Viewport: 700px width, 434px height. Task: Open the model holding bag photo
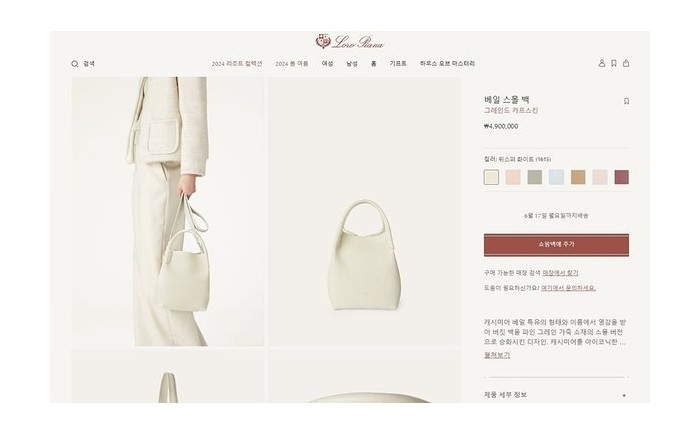(x=168, y=212)
